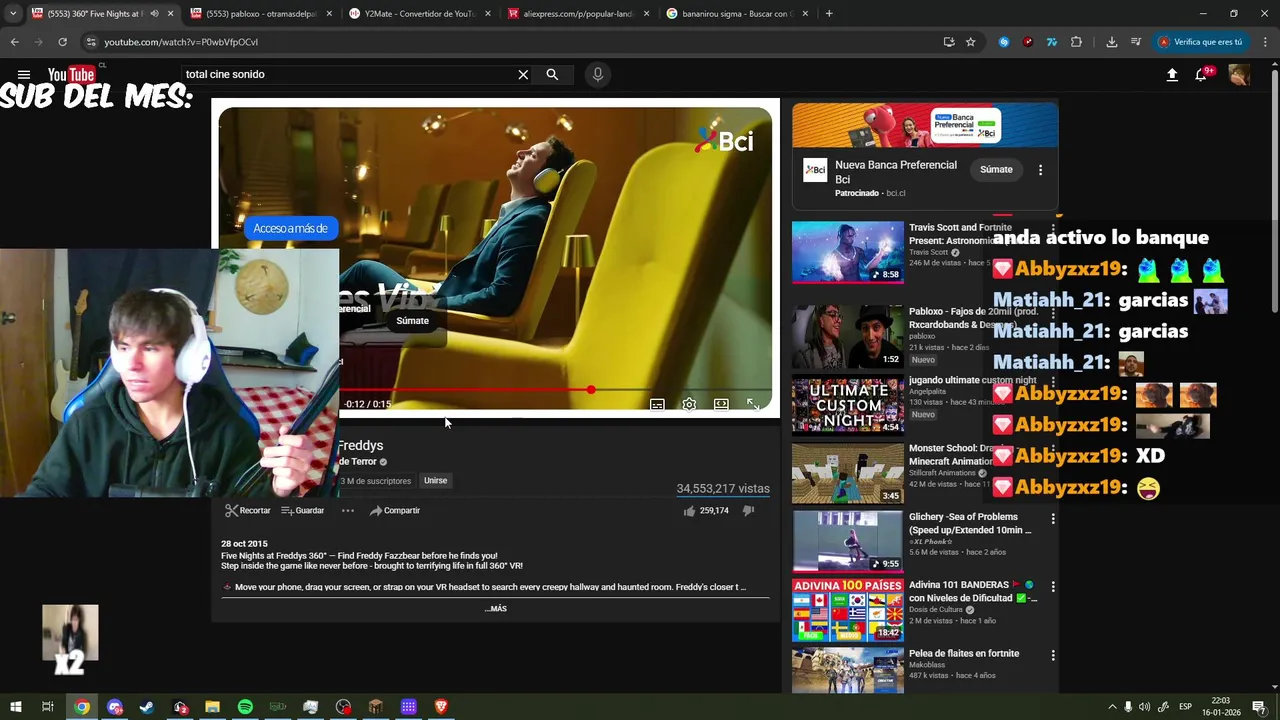Screen dimensions: 1280x720
Task: Open Chrome downloads icon
Action: (x=1111, y=42)
